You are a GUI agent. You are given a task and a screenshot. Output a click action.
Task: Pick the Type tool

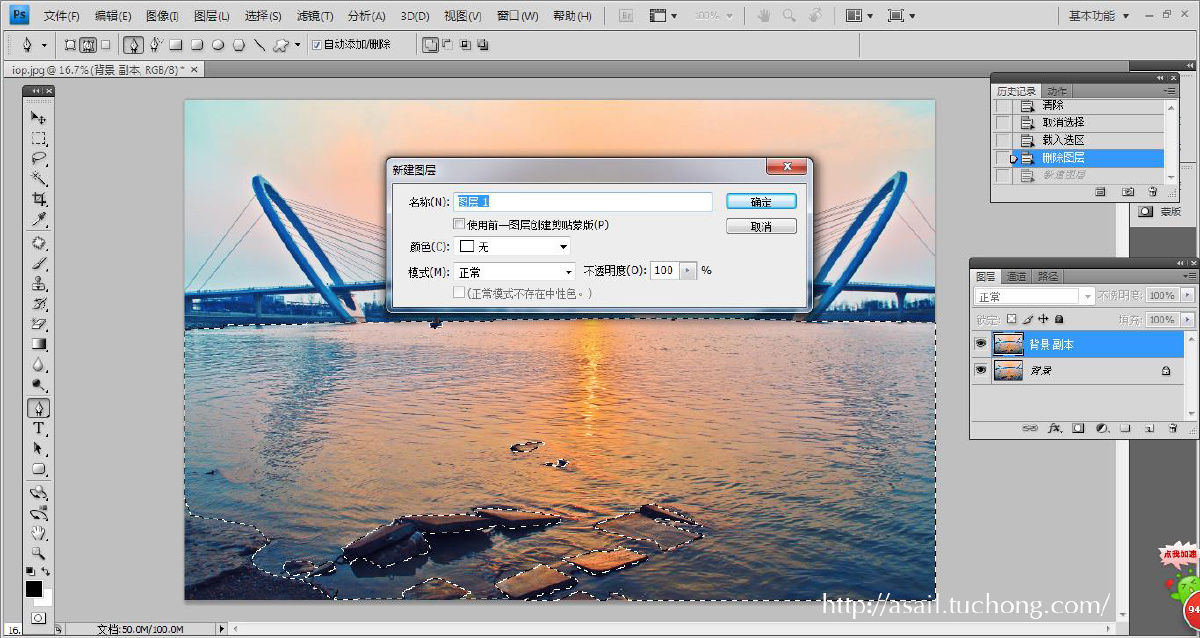click(39, 428)
